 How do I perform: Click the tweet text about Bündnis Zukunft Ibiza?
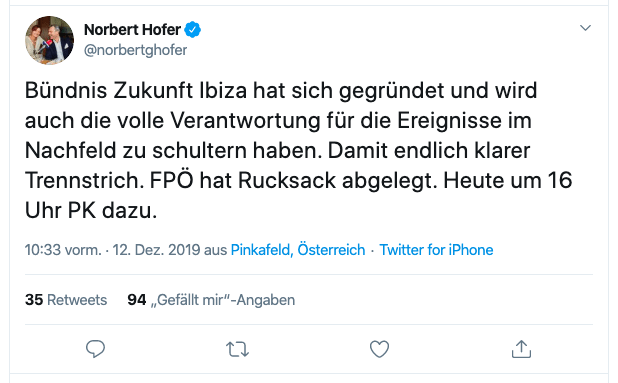pos(298,150)
